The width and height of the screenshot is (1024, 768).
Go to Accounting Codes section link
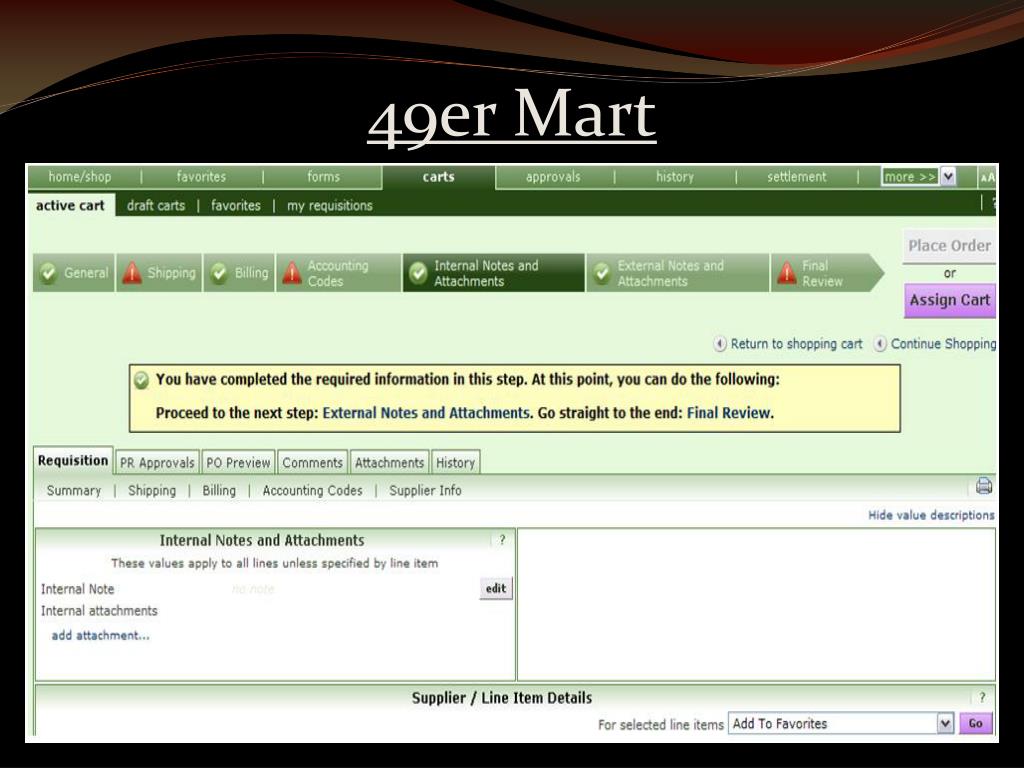[x=312, y=490]
